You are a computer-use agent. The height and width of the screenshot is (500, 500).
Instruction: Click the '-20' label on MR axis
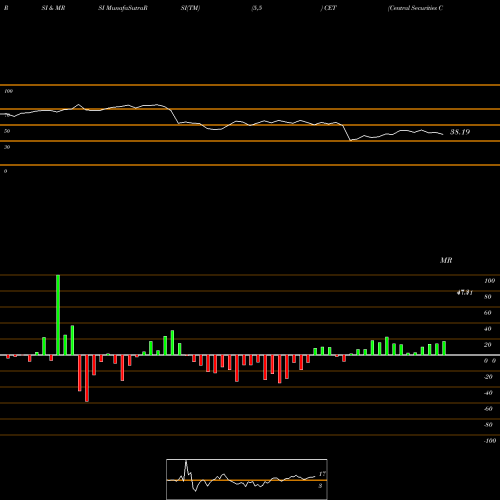(x=488, y=377)
